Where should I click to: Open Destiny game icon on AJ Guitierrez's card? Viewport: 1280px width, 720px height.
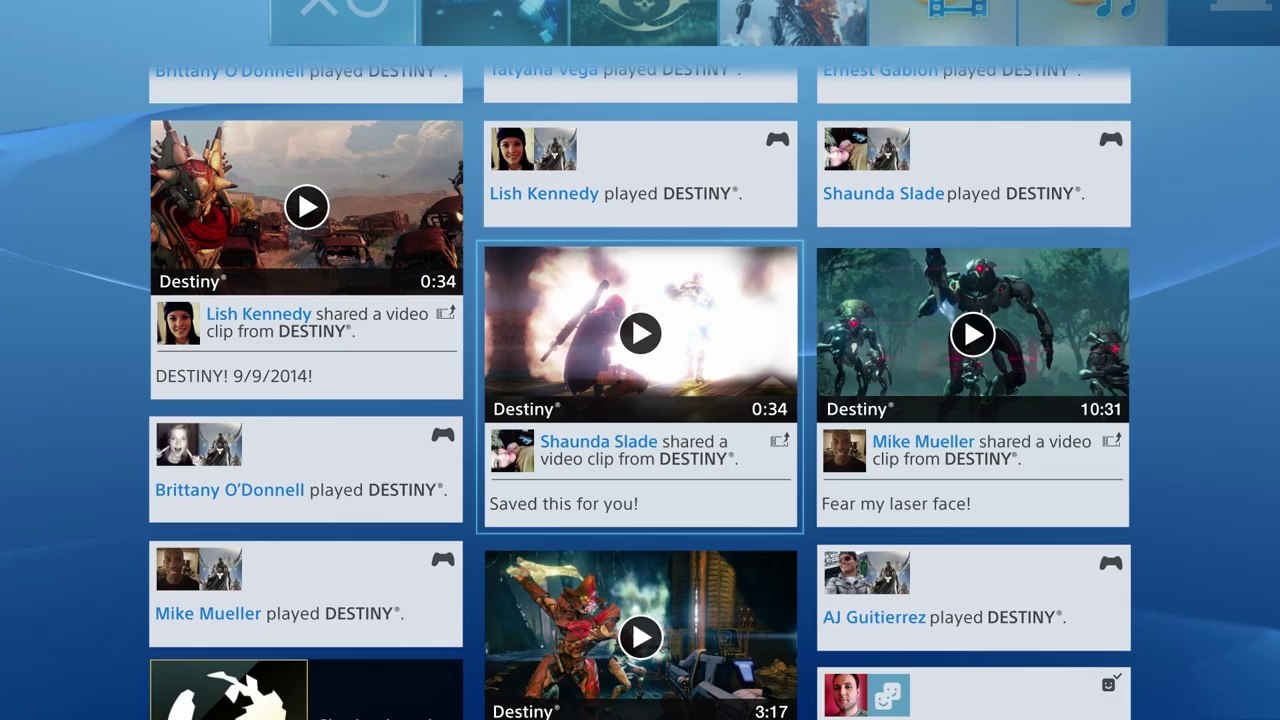coord(888,573)
